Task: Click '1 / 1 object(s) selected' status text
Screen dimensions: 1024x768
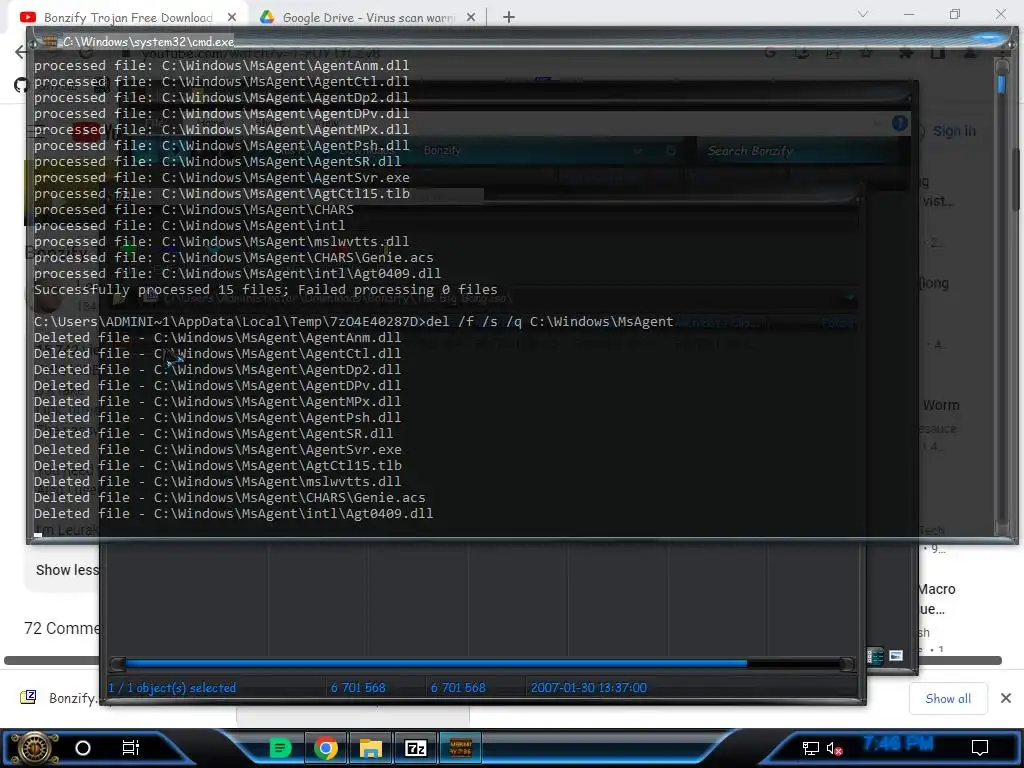Action: pyautogui.click(x=172, y=688)
